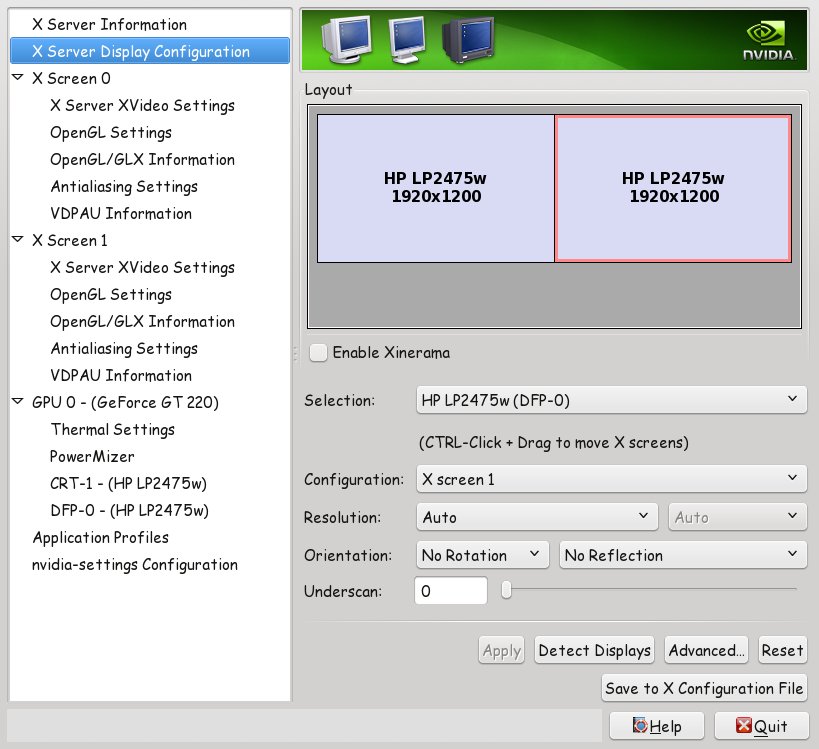The height and width of the screenshot is (749, 819).
Task: Click the Help button
Action: point(657,725)
